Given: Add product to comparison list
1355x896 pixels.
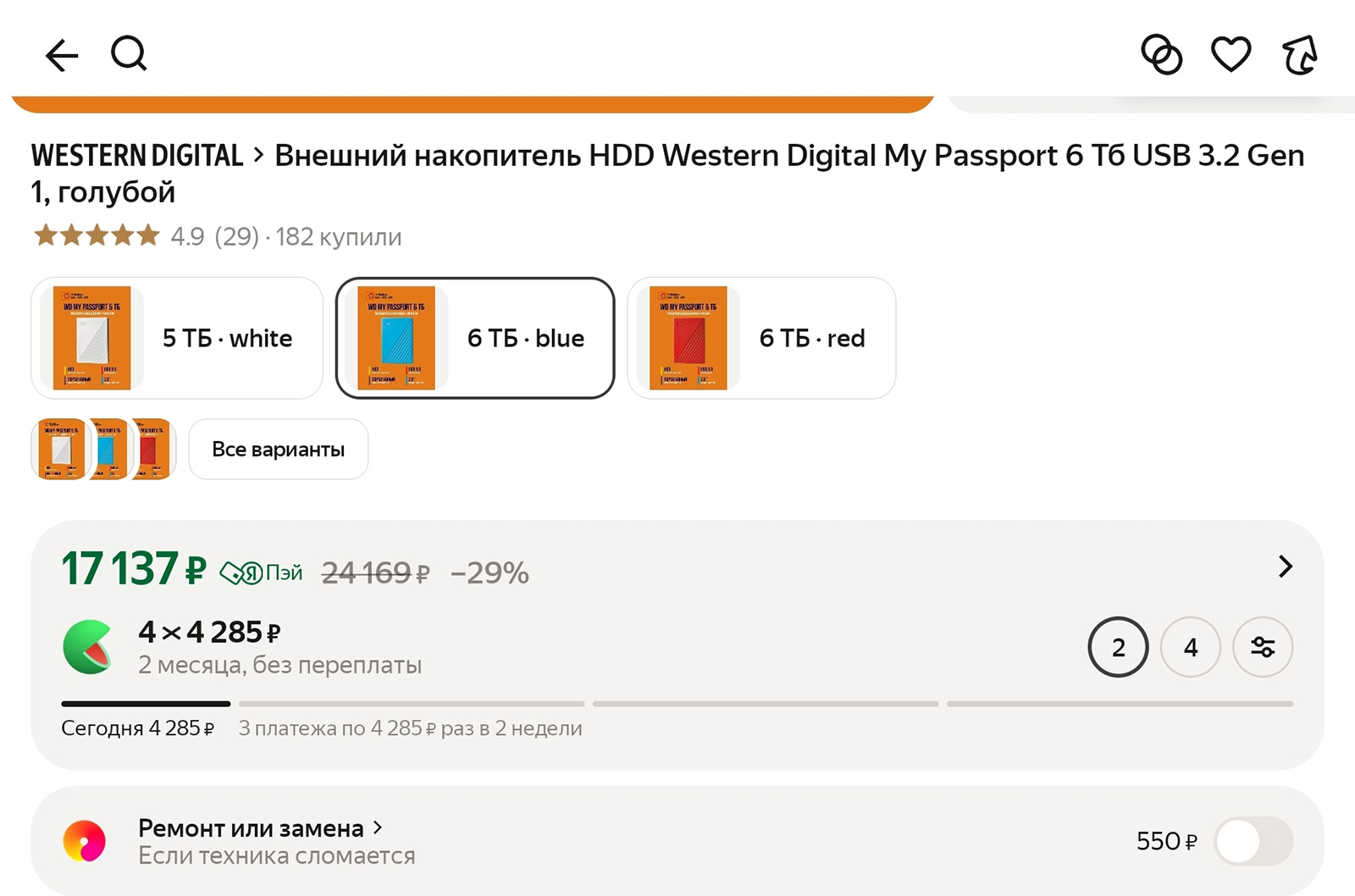Looking at the screenshot, I should [1161, 55].
